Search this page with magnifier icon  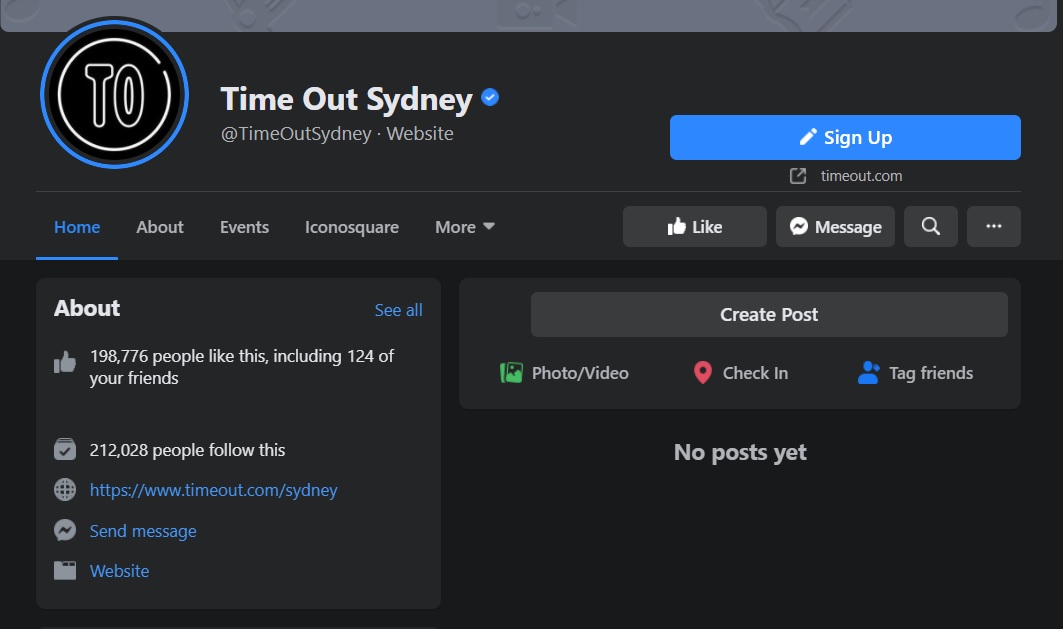tap(930, 226)
